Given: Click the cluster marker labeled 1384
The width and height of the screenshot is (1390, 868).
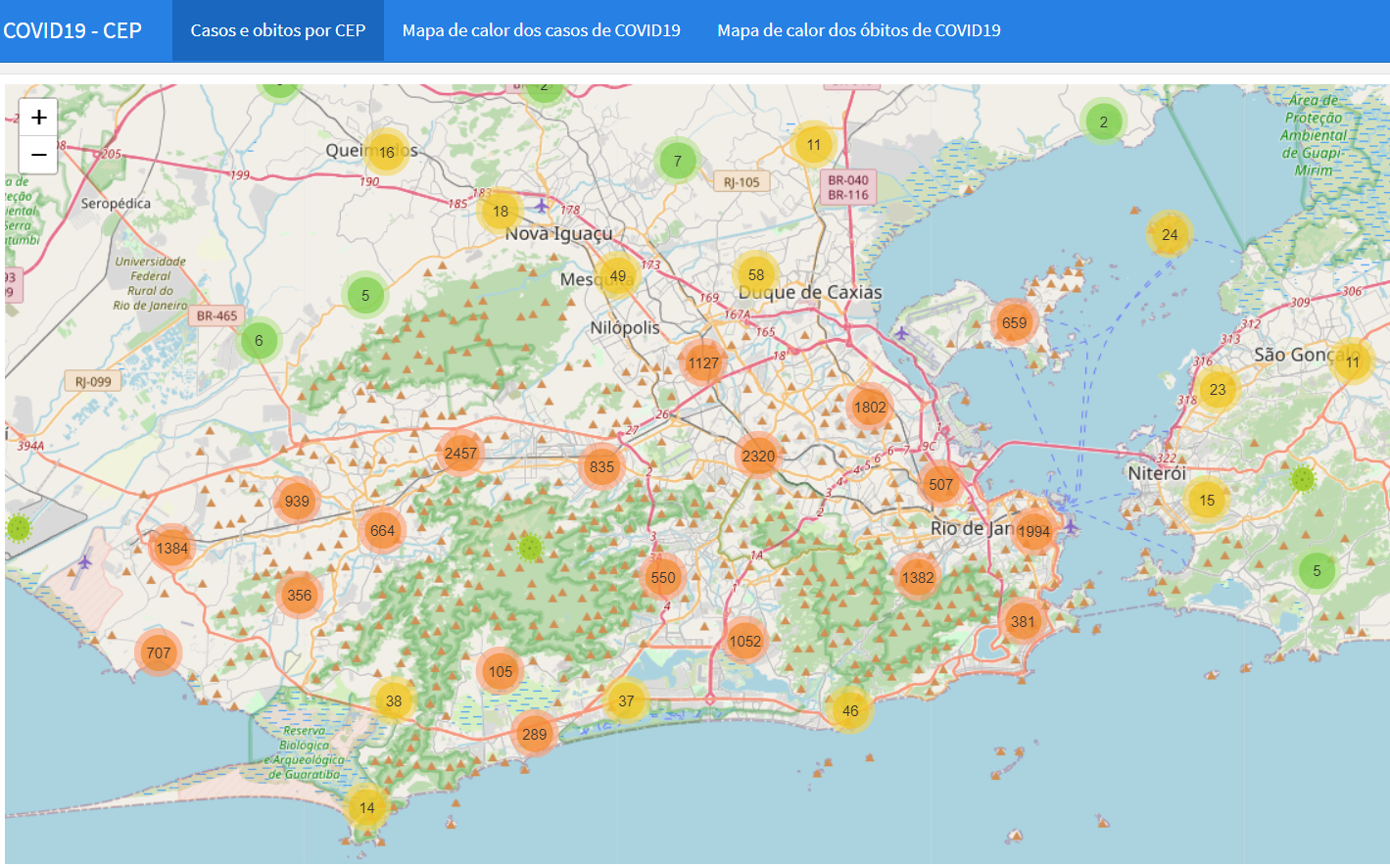Looking at the screenshot, I should (171, 549).
